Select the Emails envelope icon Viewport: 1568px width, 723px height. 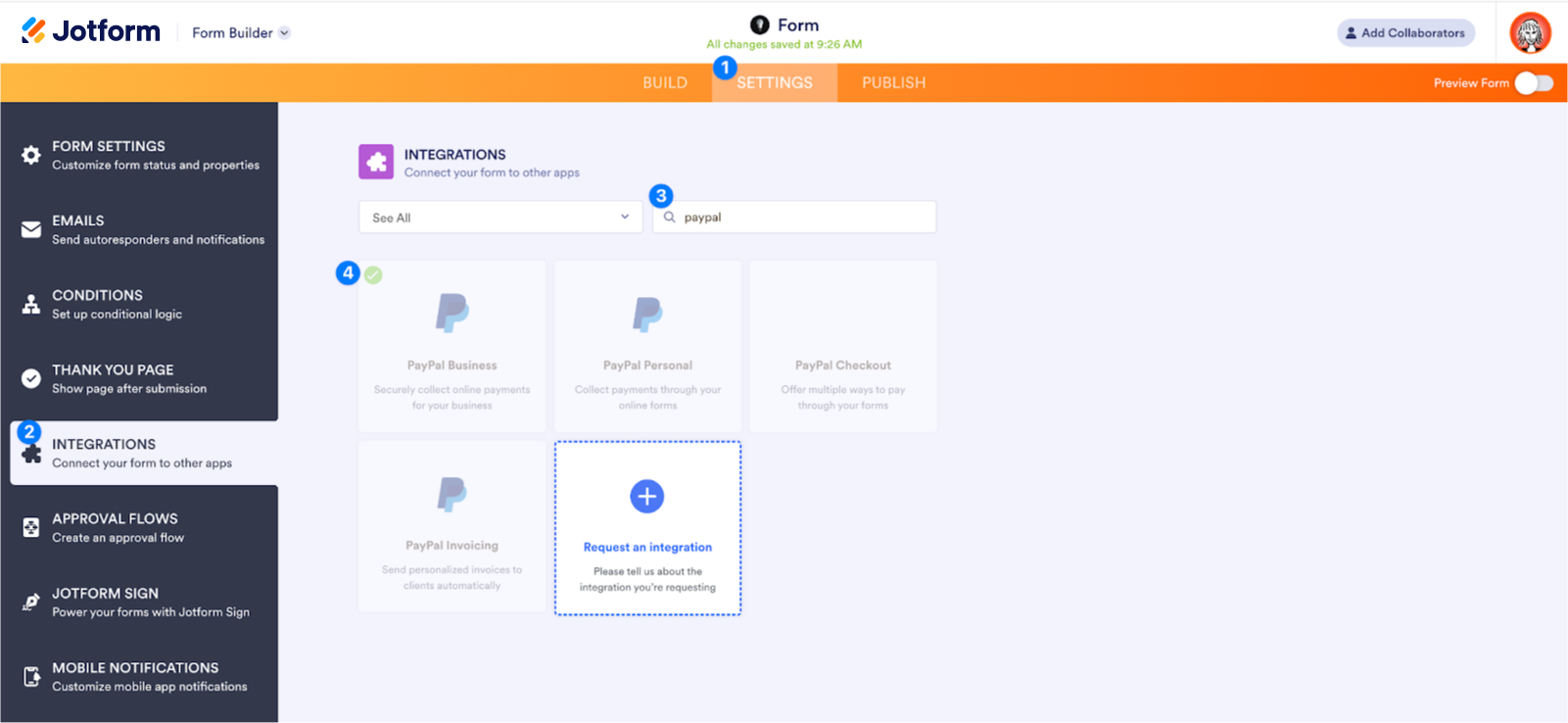[x=31, y=229]
